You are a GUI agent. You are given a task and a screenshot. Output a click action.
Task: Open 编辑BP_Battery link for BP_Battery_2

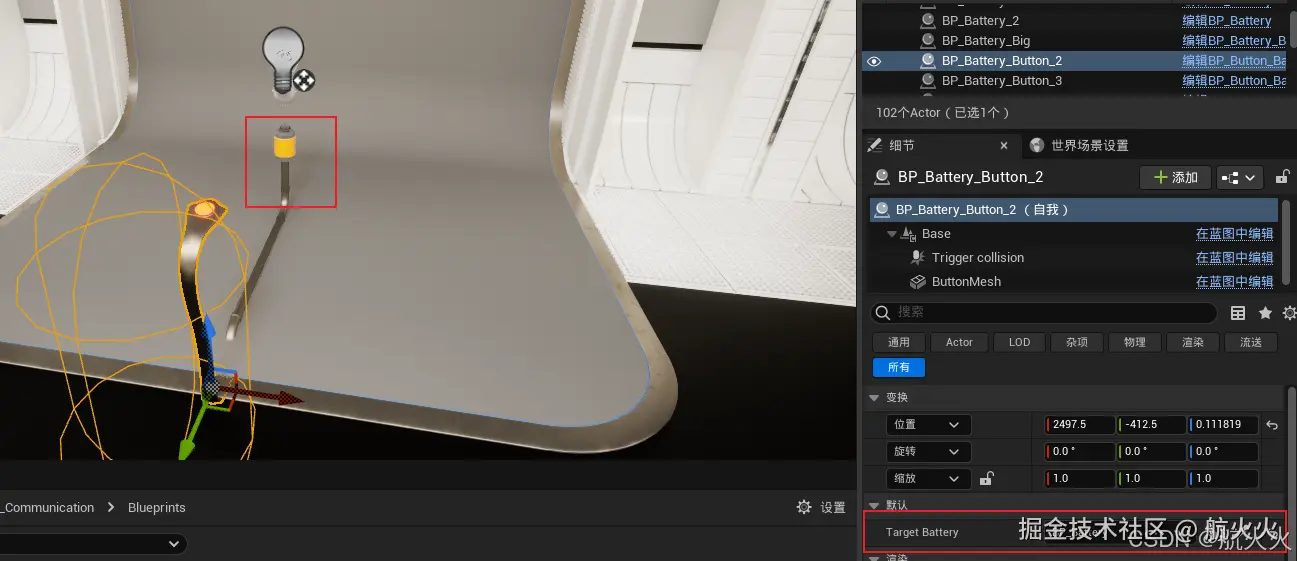(x=1227, y=20)
